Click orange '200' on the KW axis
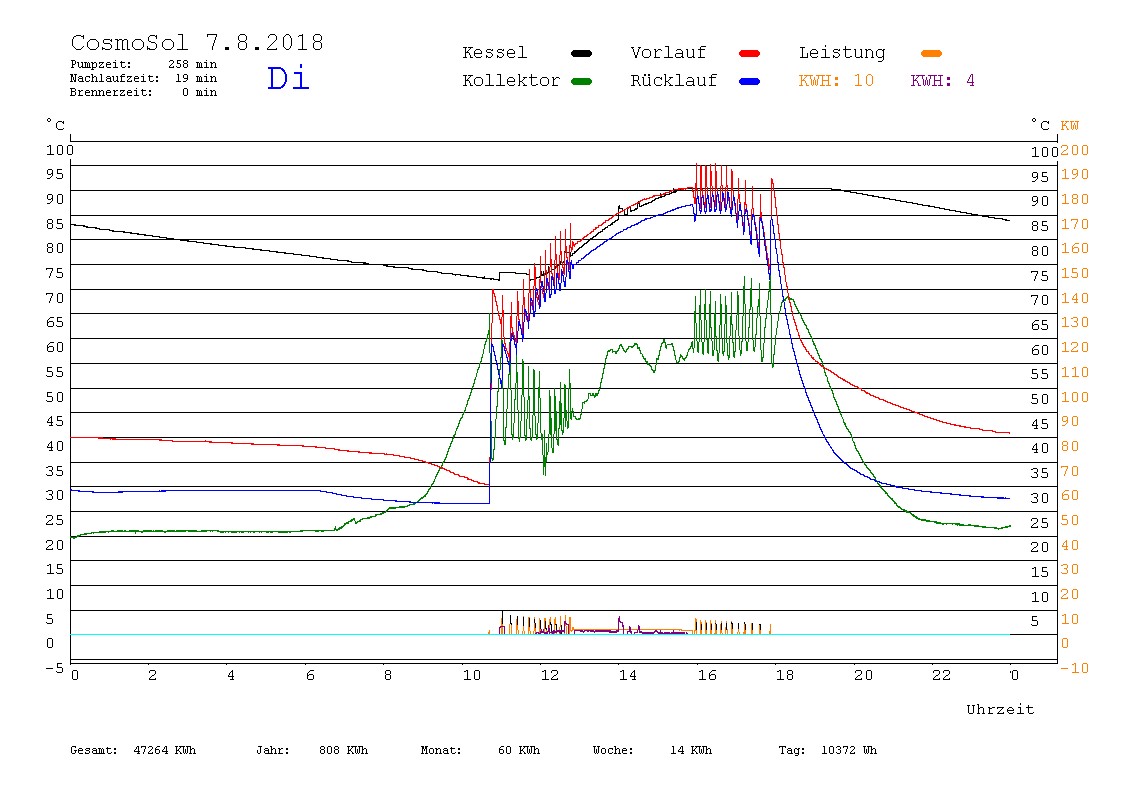Screen dimensions: 1148x812 click(x=1075, y=150)
